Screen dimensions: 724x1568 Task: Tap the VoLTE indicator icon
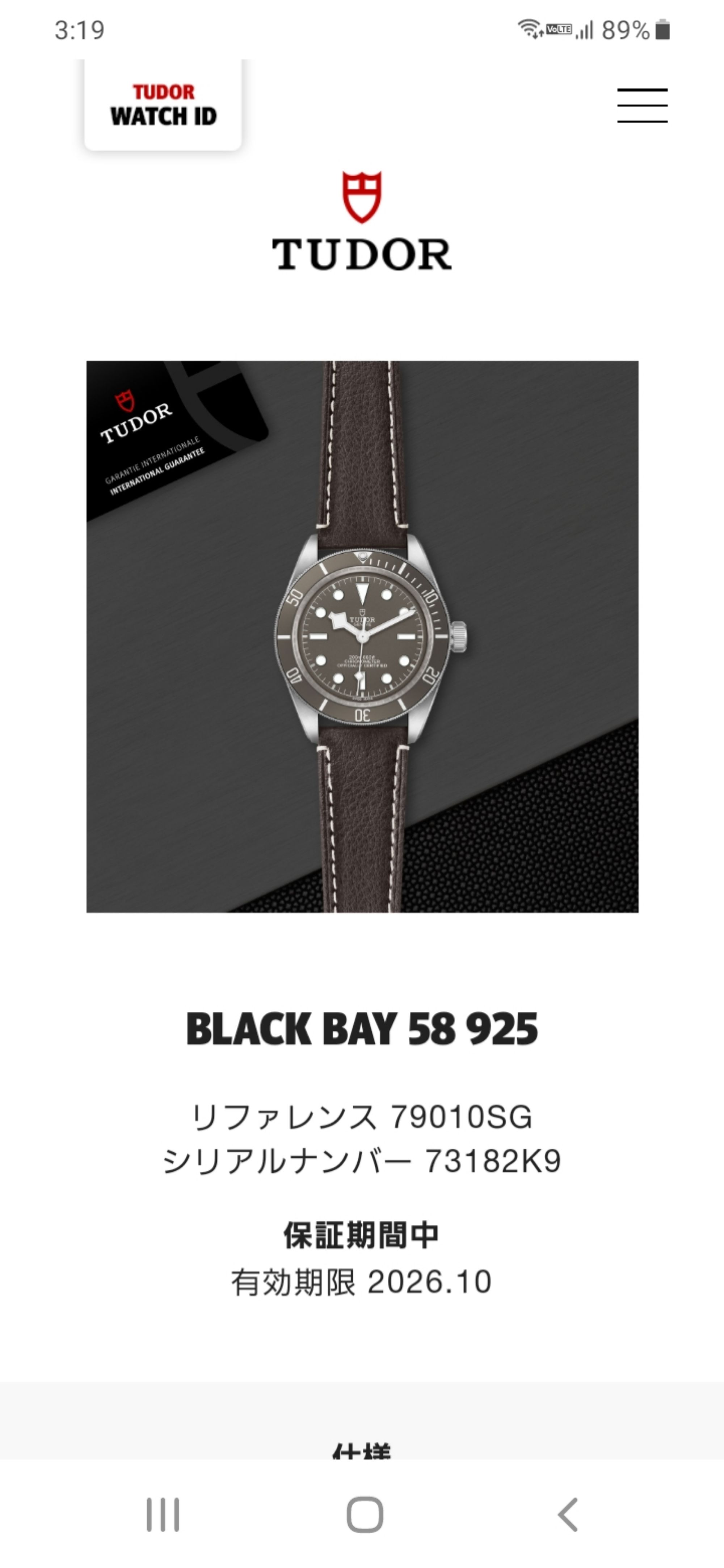(559, 29)
